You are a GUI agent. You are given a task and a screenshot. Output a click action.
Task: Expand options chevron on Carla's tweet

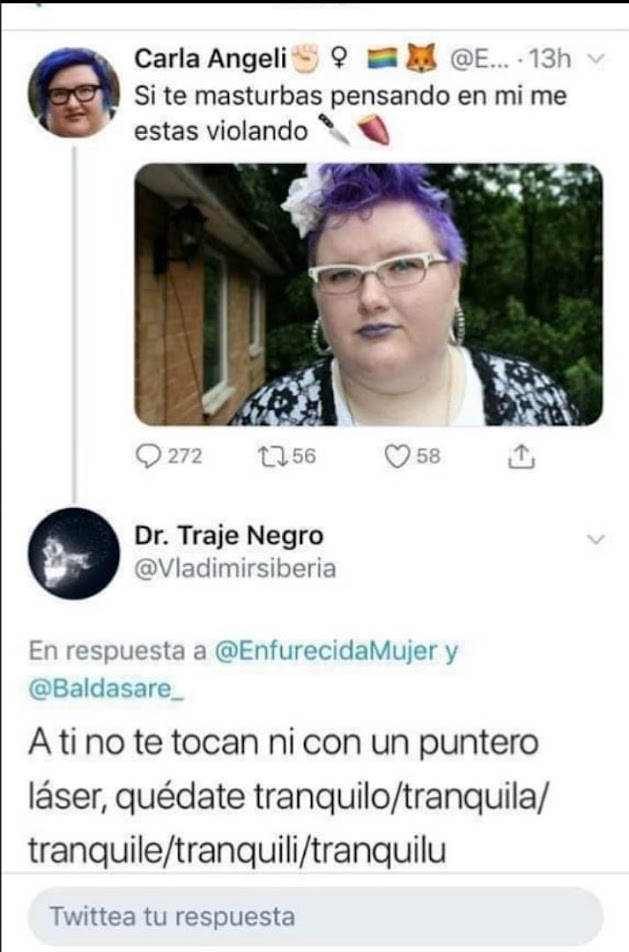(x=597, y=59)
